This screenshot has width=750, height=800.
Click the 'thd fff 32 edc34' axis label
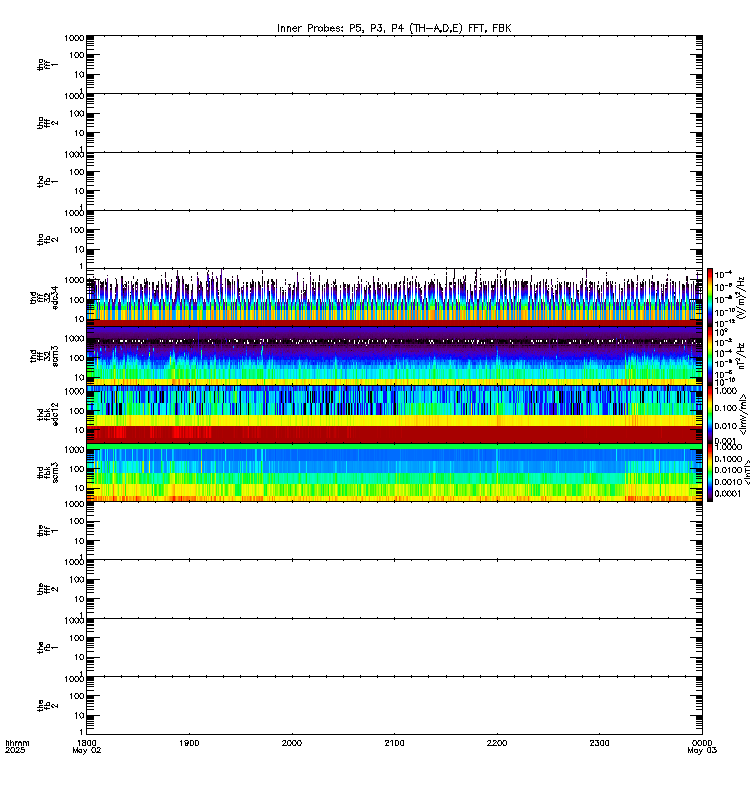(44, 297)
